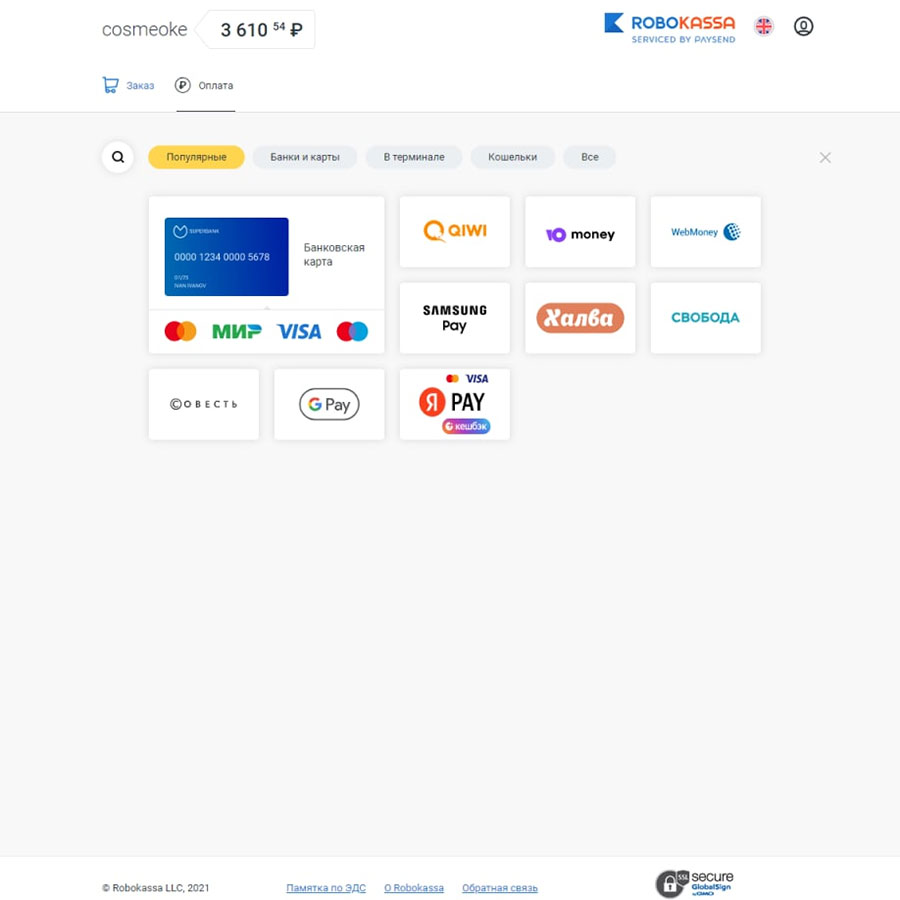
Task: Pay with the Google Pay tile
Action: coord(329,404)
